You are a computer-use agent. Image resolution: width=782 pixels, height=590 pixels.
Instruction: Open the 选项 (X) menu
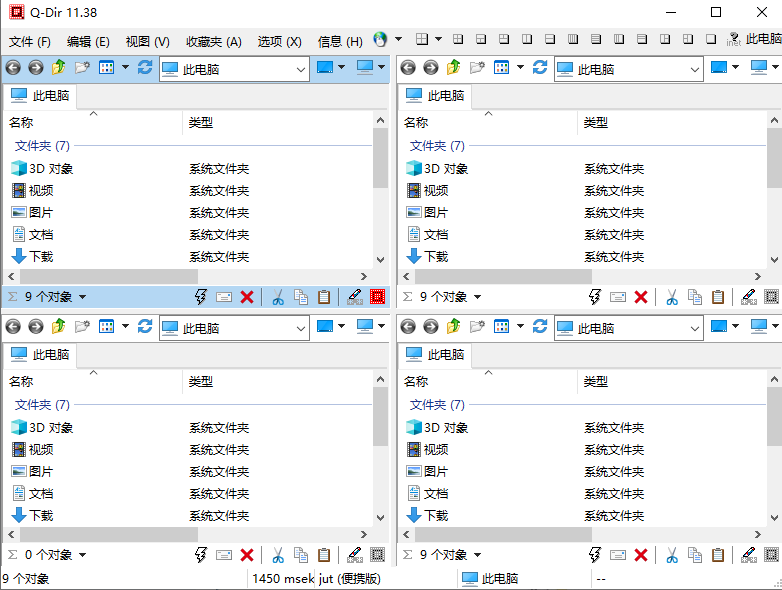280,41
